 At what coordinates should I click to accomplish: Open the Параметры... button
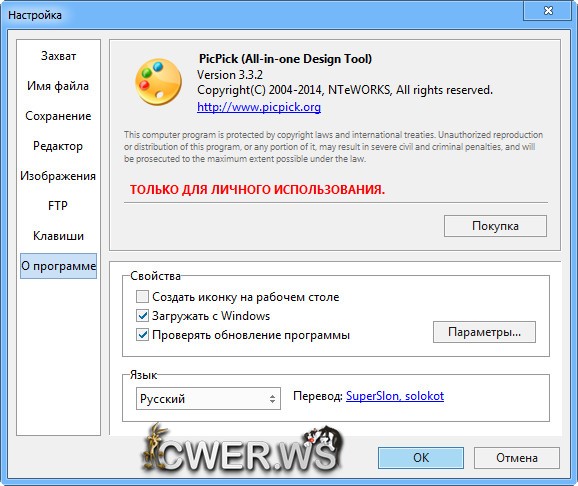pos(484,332)
